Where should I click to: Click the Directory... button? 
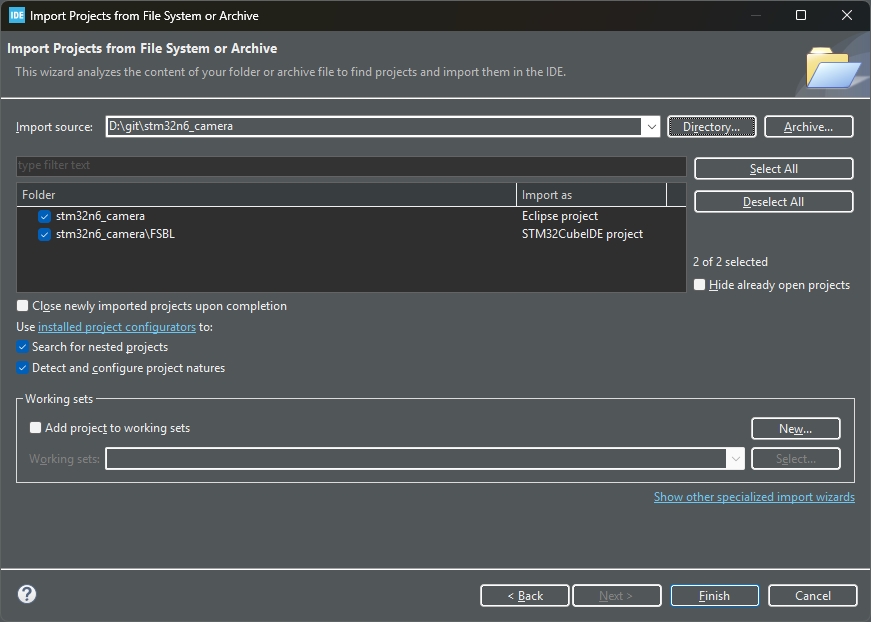(711, 127)
